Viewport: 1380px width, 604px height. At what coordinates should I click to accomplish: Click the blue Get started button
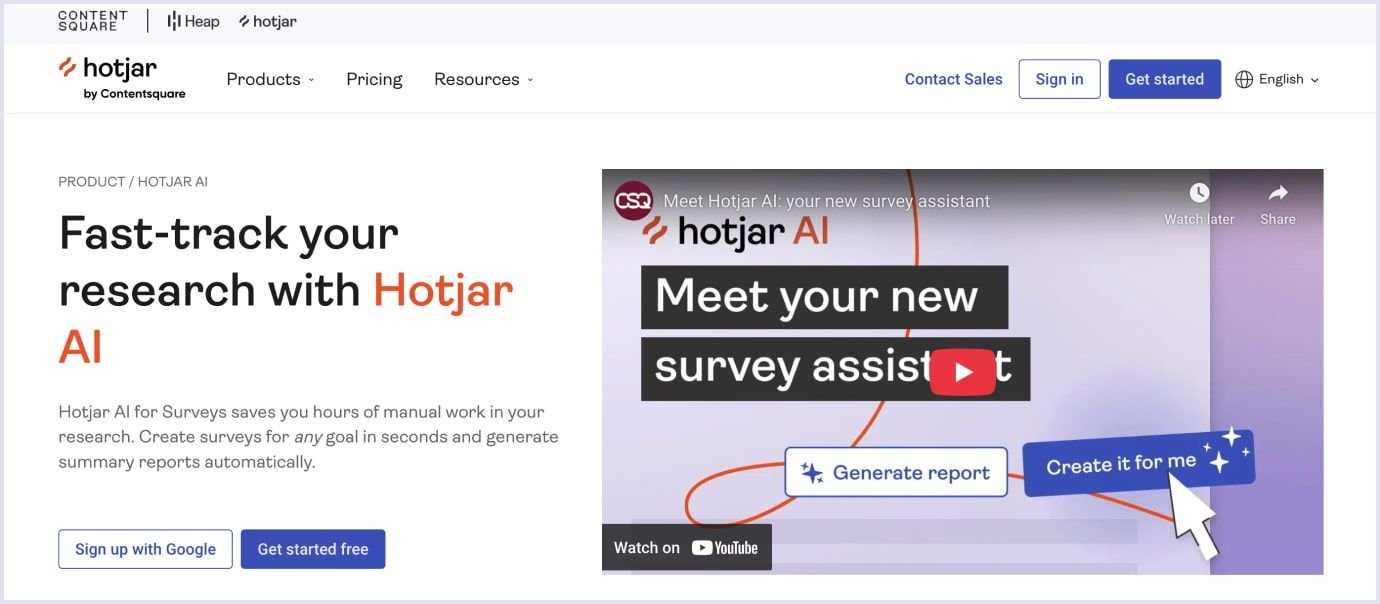point(1164,78)
